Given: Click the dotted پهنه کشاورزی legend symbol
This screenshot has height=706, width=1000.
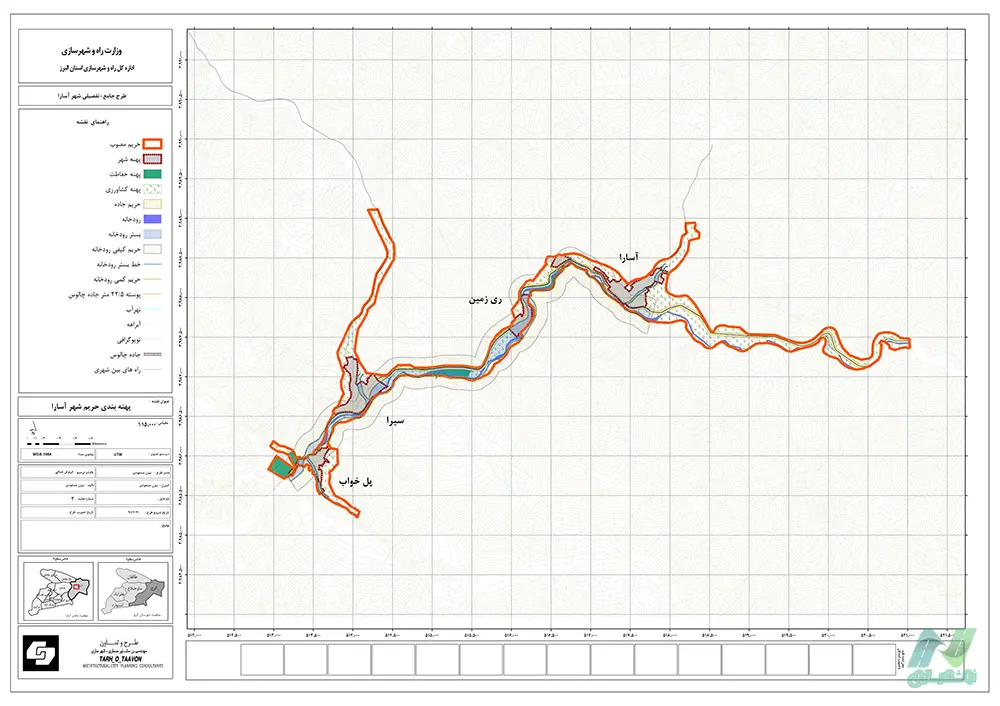Looking at the screenshot, I should click(x=151, y=188).
